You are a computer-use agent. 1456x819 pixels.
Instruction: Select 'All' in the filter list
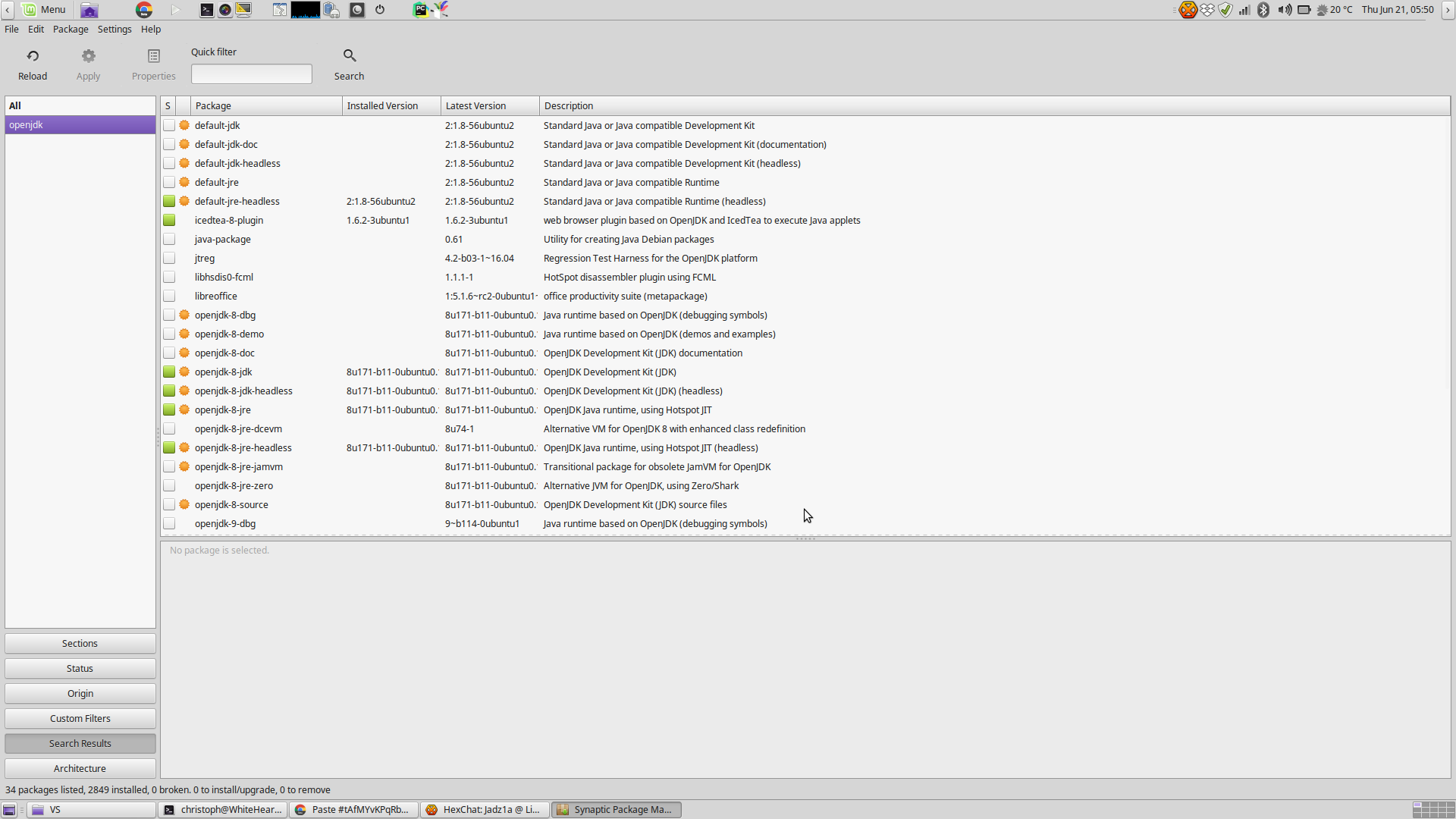click(x=80, y=105)
